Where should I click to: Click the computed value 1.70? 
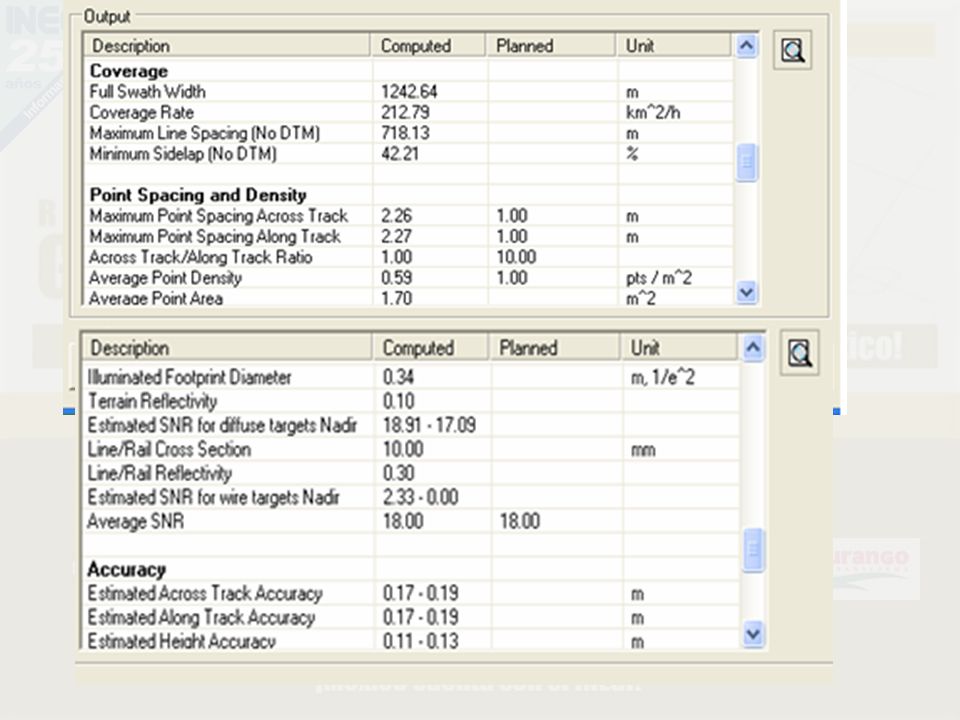point(396,298)
